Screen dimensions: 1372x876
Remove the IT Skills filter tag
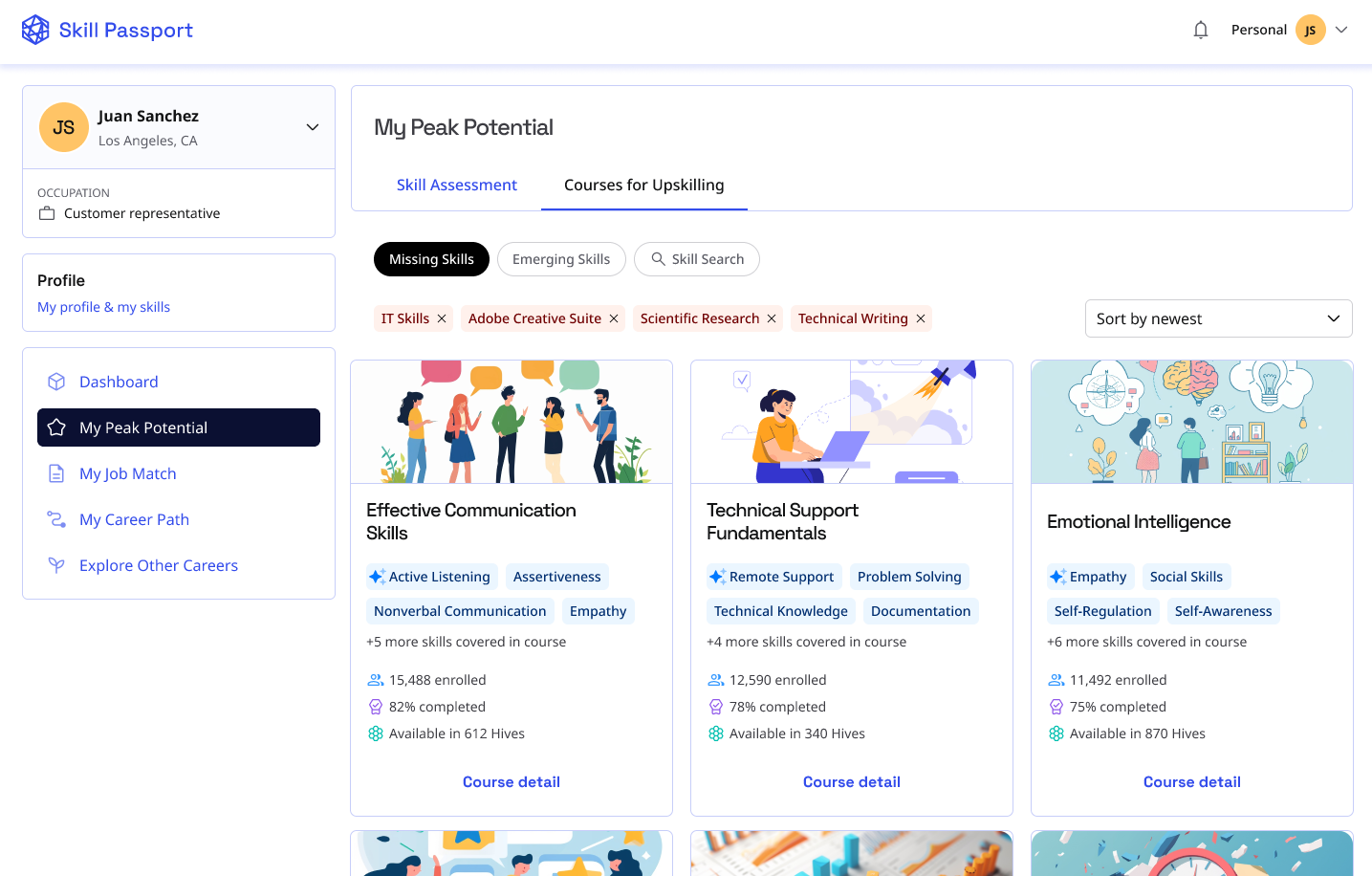click(x=442, y=318)
